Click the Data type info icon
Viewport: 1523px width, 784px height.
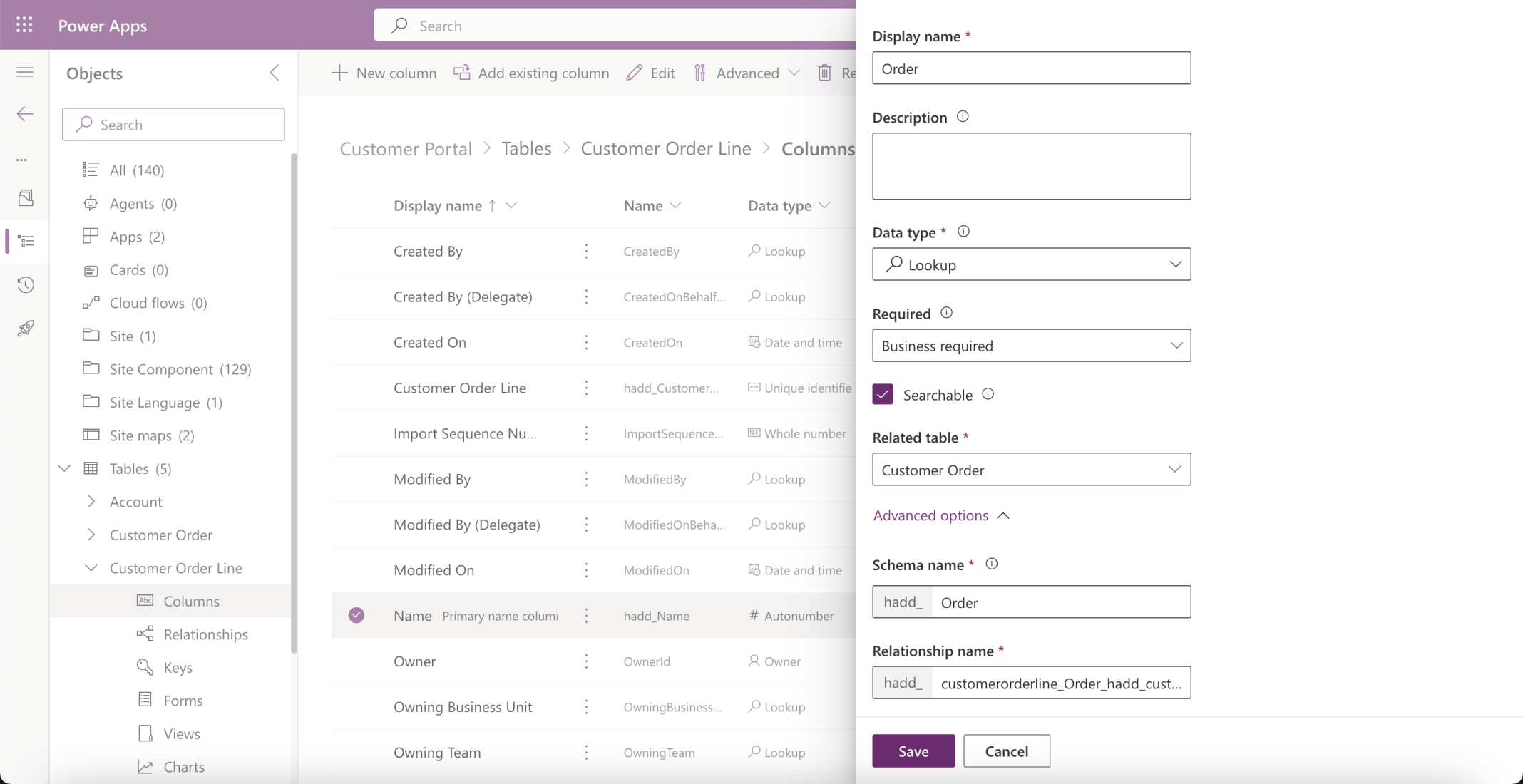point(963,232)
